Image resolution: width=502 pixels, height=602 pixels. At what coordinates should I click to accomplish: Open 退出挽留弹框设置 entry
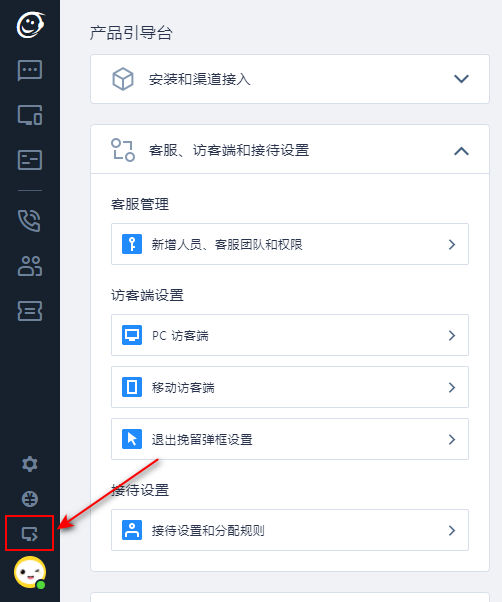(290, 439)
